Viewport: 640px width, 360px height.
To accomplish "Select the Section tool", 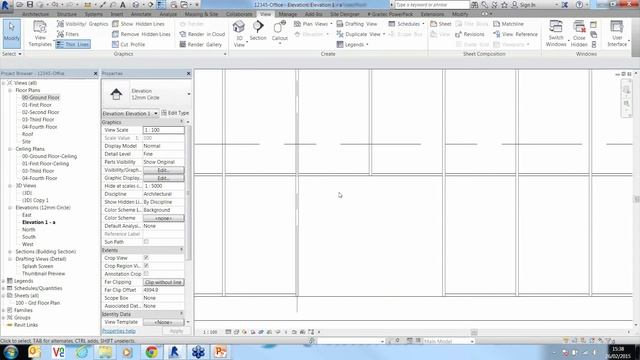I will click(x=258, y=31).
